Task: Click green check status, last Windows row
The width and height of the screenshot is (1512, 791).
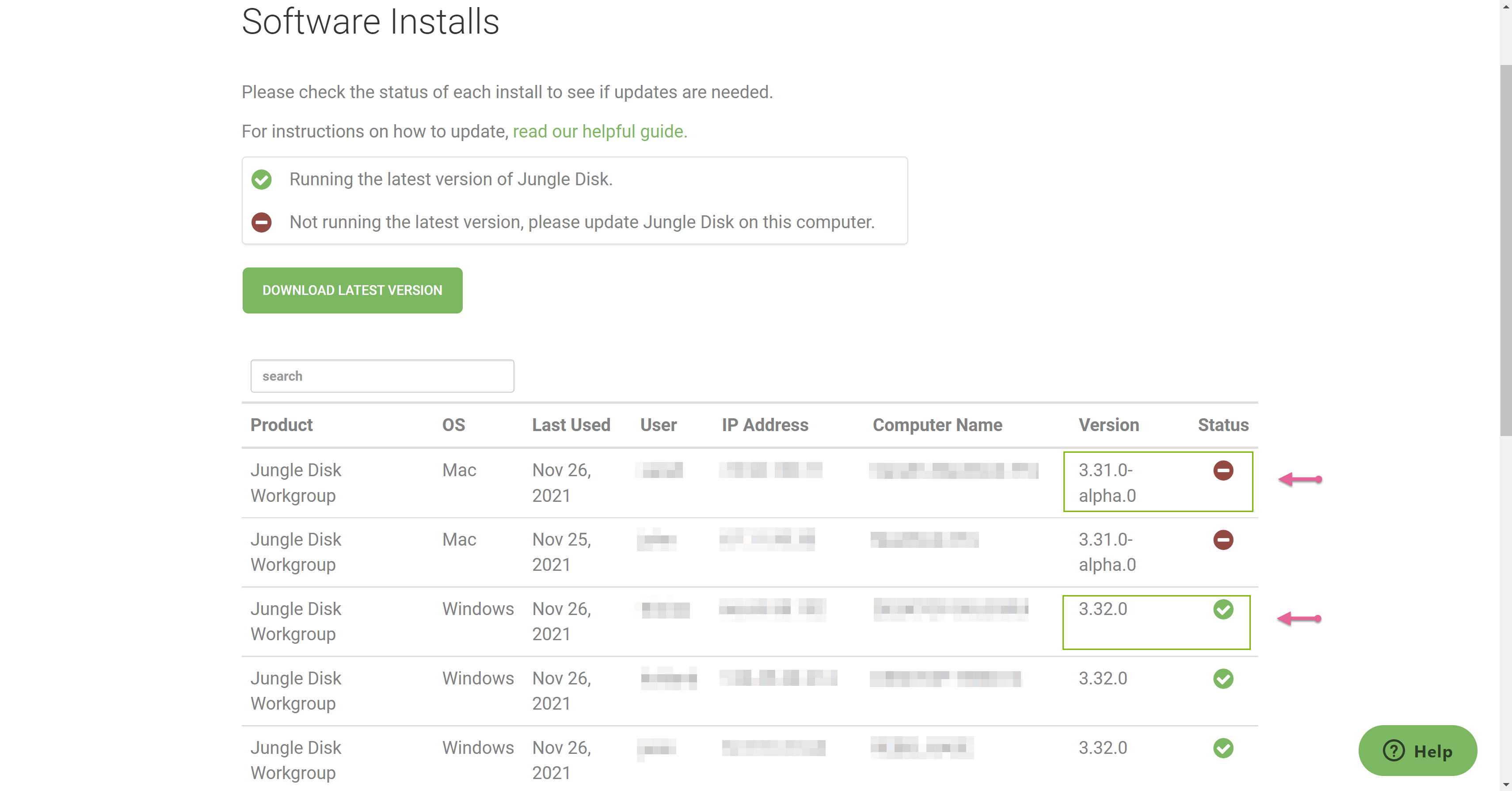Action: (x=1223, y=748)
